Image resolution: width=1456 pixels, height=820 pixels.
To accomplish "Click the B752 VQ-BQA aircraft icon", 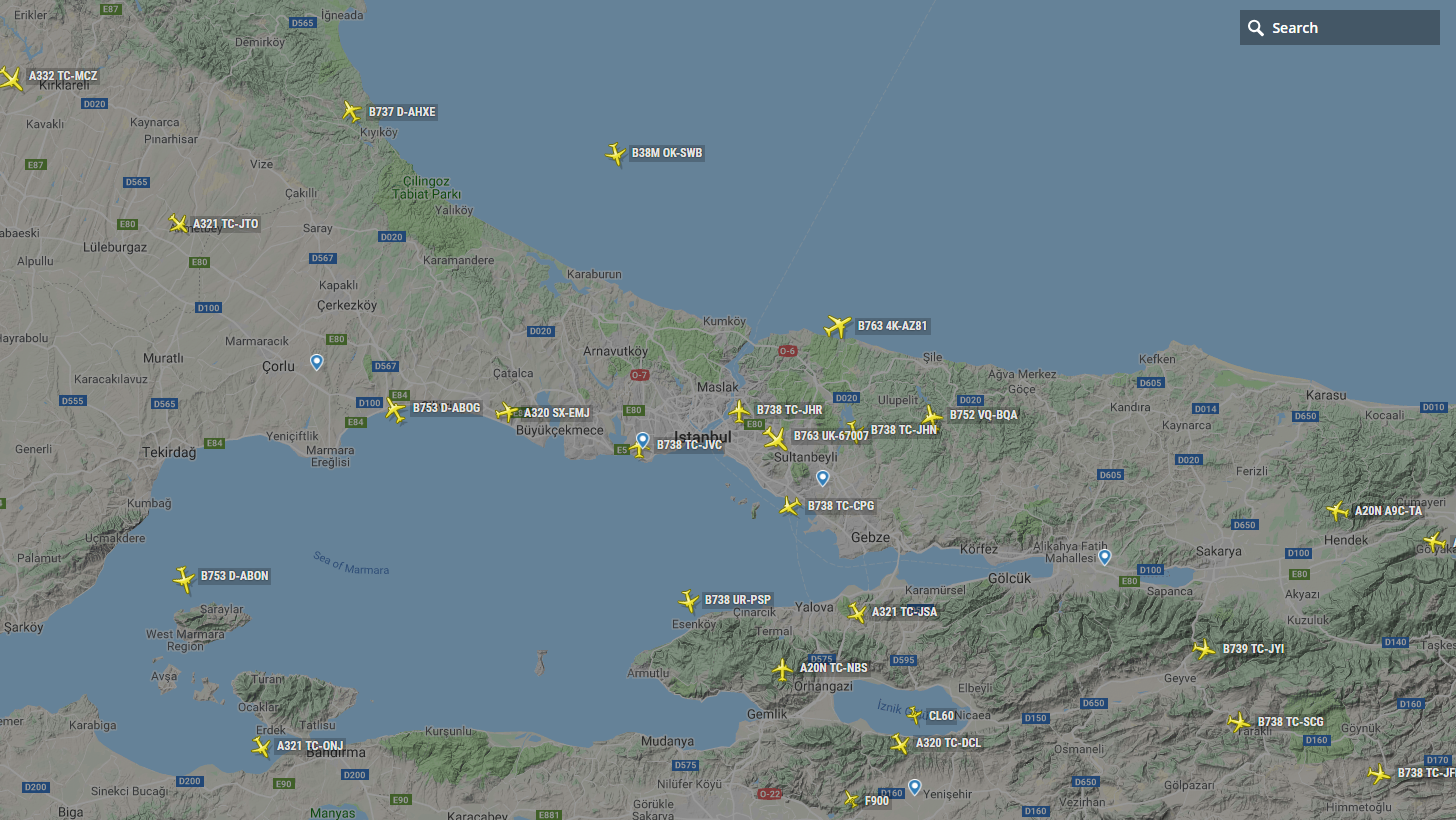I will point(932,416).
